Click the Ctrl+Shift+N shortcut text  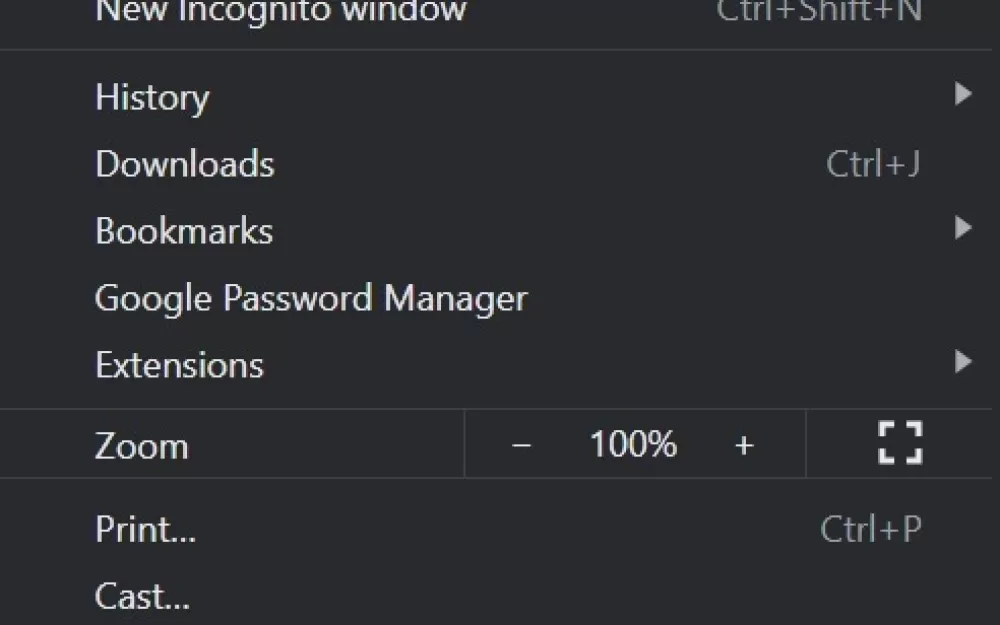coord(819,11)
